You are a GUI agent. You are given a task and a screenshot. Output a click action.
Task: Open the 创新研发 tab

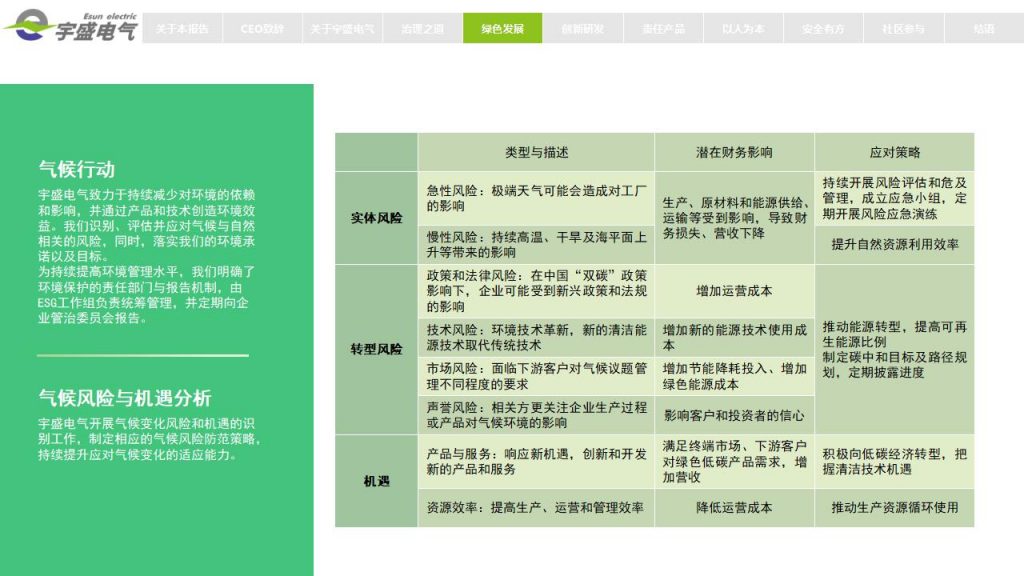pos(583,28)
